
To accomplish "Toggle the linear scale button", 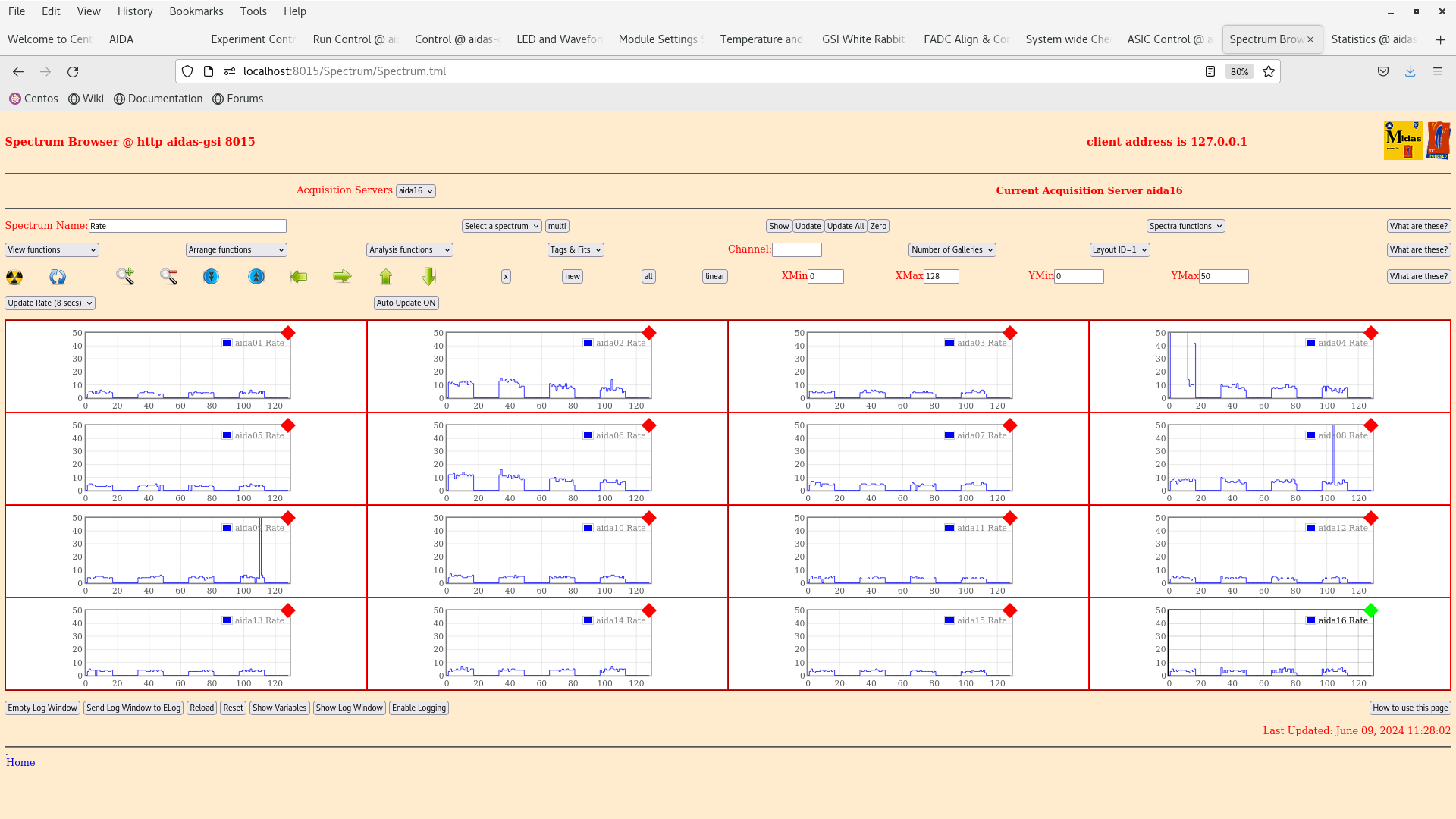I will tap(714, 277).
